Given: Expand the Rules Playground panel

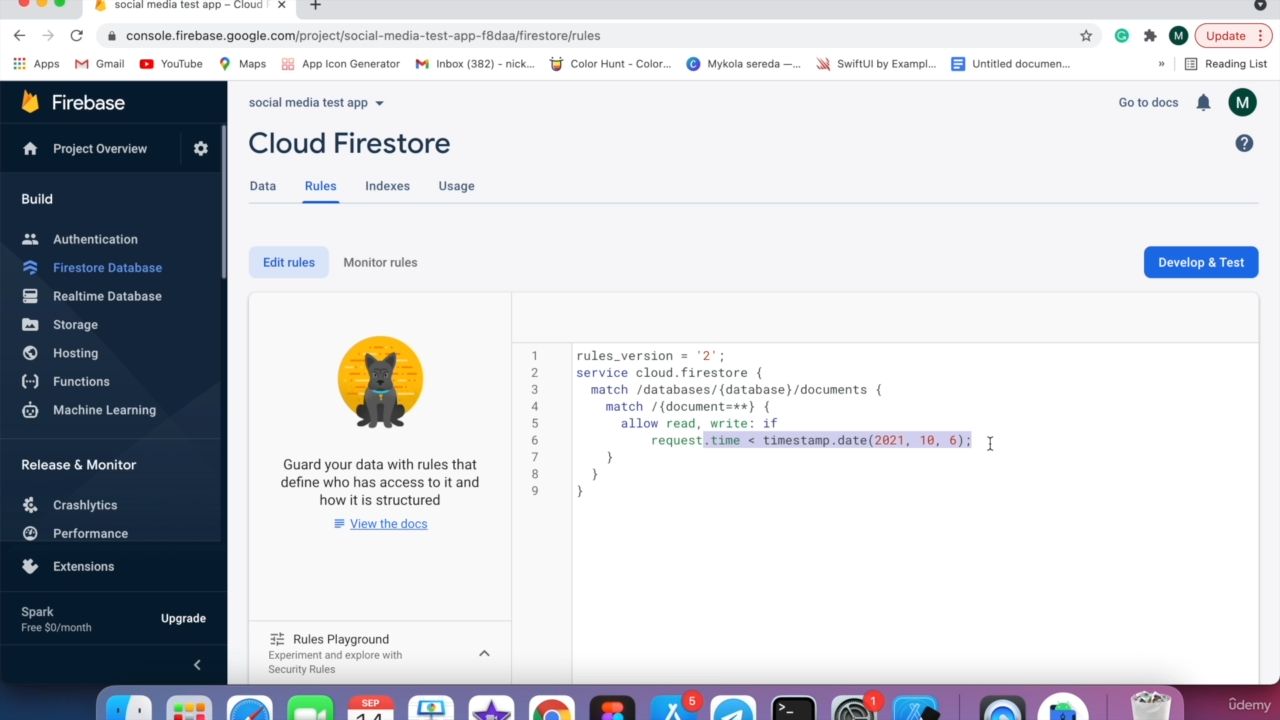Looking at the screenshot, I should [484, 653].
